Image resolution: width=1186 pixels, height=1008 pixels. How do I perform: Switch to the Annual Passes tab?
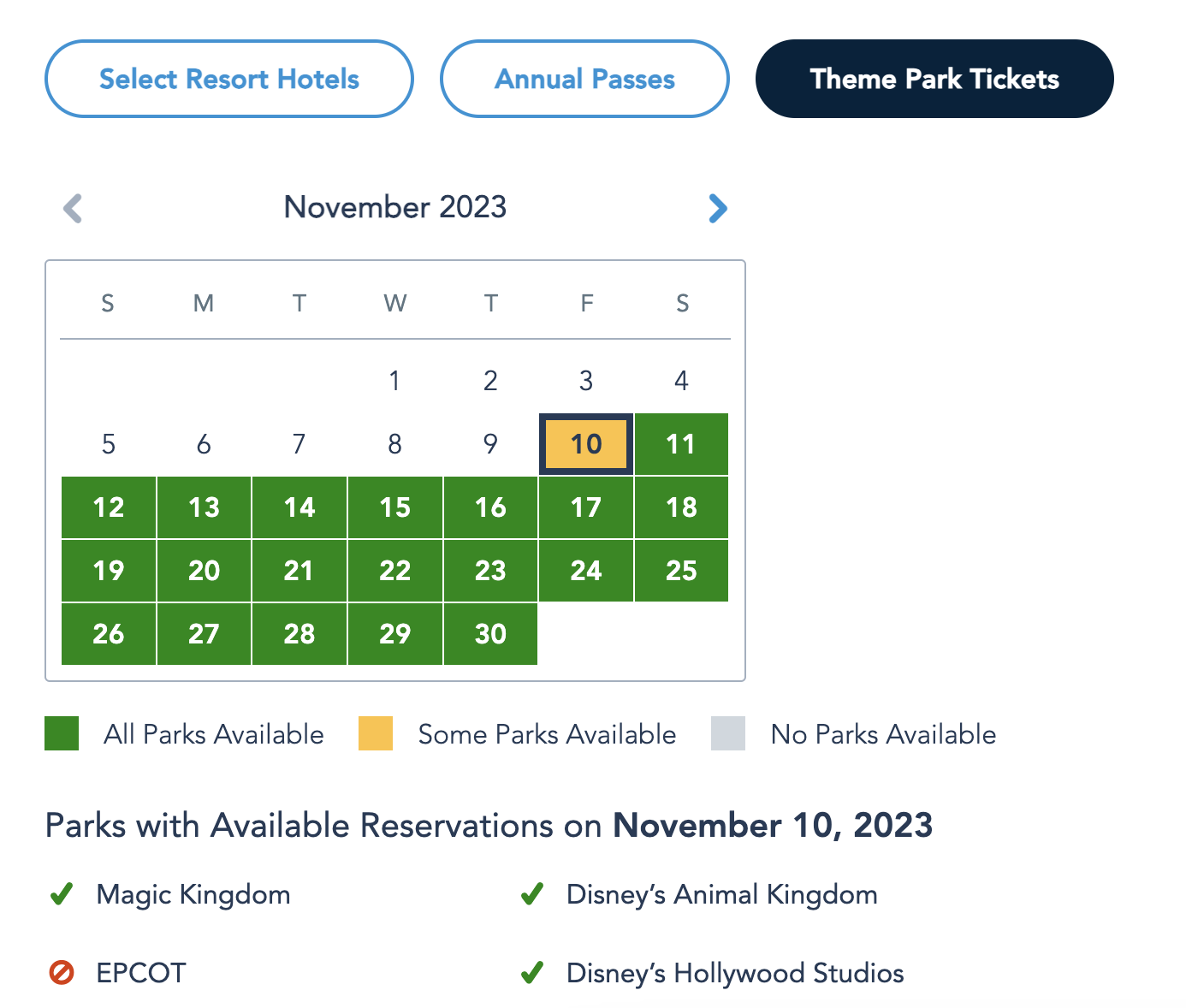[584, 79]
